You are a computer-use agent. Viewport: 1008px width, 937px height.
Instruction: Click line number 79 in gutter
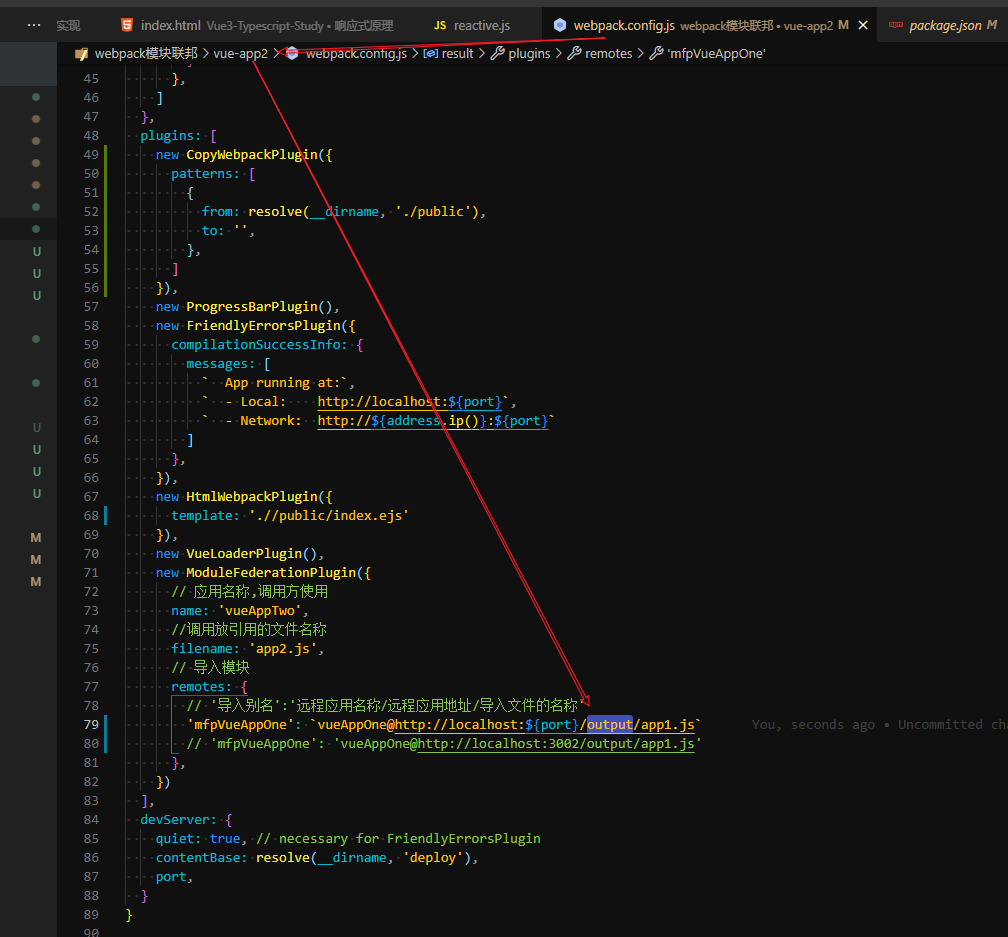click(91, 724)
